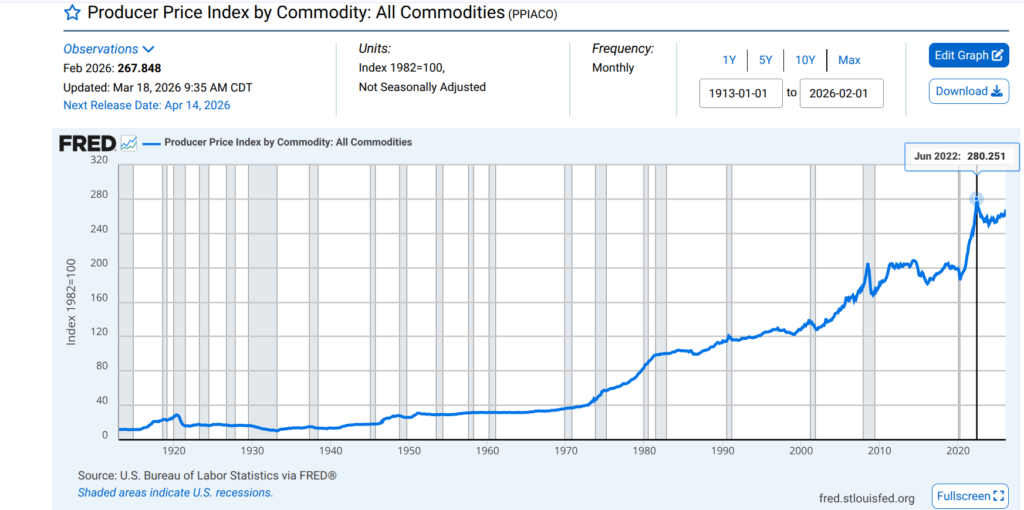The height and width of the screenshot is (510, 1024).
Task: Select the 10Y time range
Action: point(805,60)
